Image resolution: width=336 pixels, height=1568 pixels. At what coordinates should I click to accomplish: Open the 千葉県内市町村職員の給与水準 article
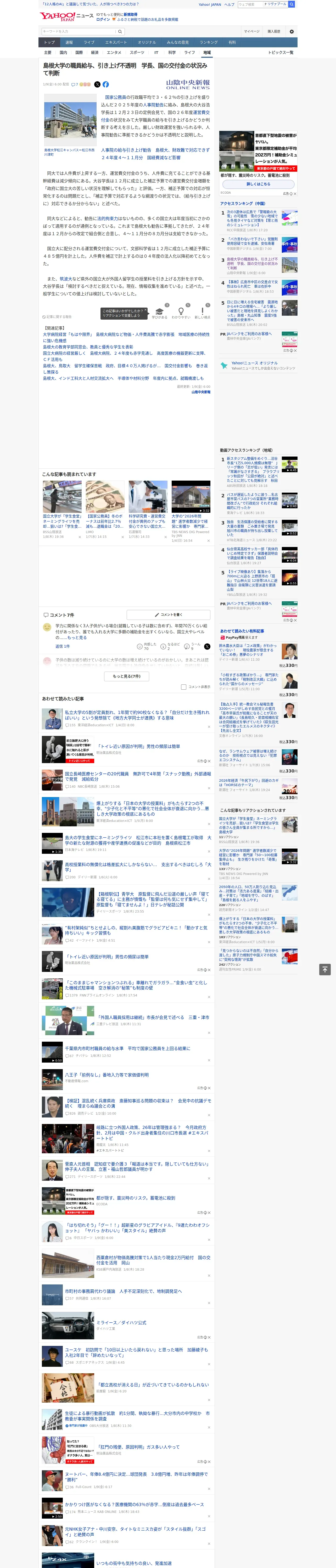click(x=127, y=1048)
